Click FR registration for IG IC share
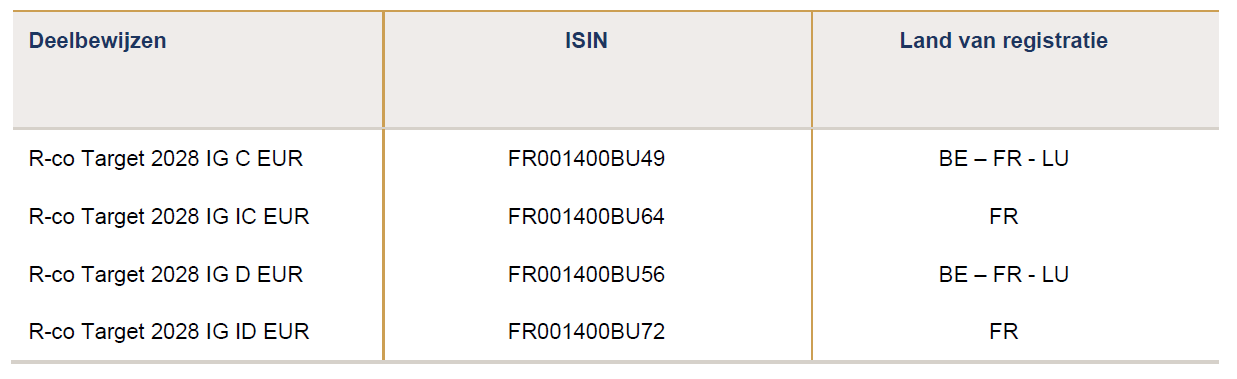Viewport: 1237px width, 379px height. click(1003, 217)
